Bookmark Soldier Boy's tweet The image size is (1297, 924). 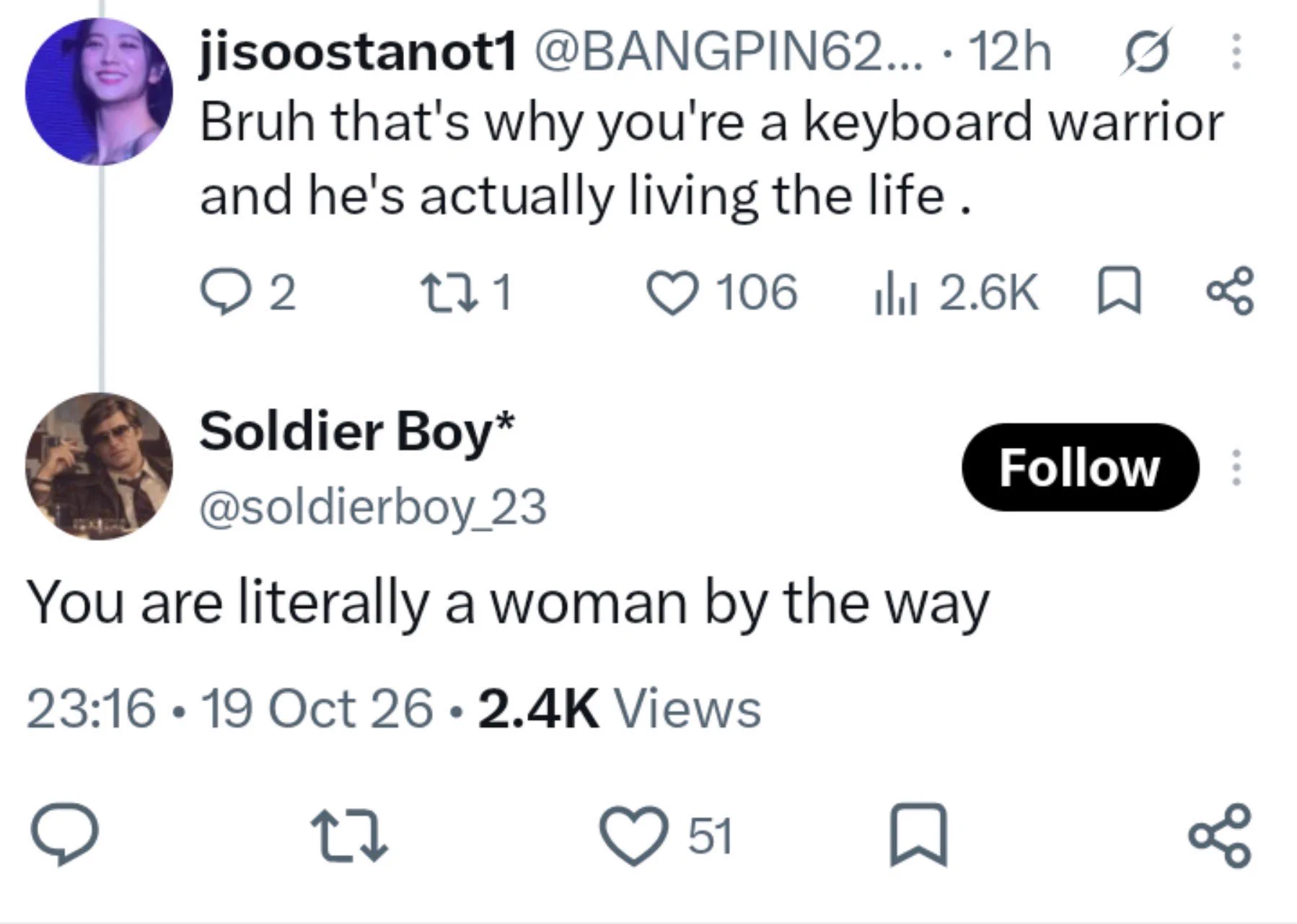(918, 835)
